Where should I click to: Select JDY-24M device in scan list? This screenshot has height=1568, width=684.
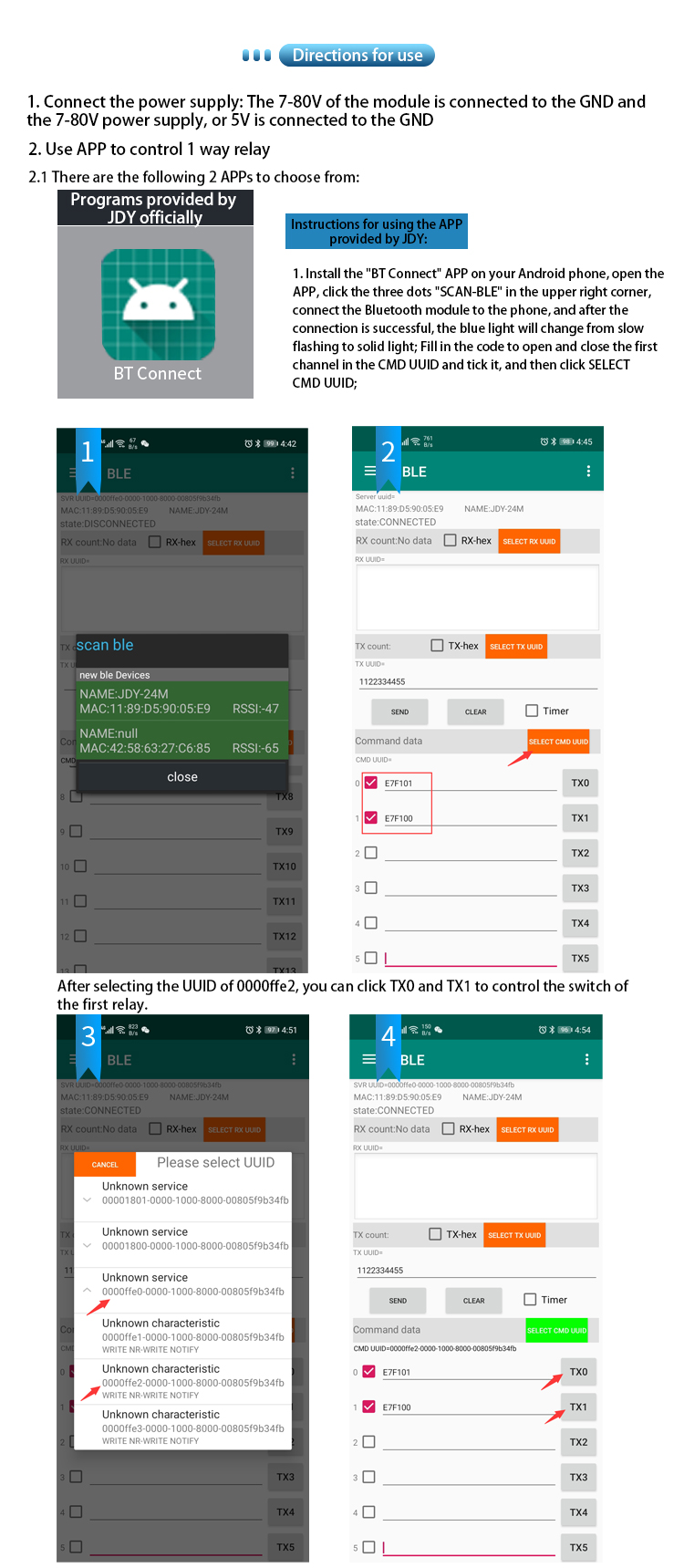pos(182,701)
